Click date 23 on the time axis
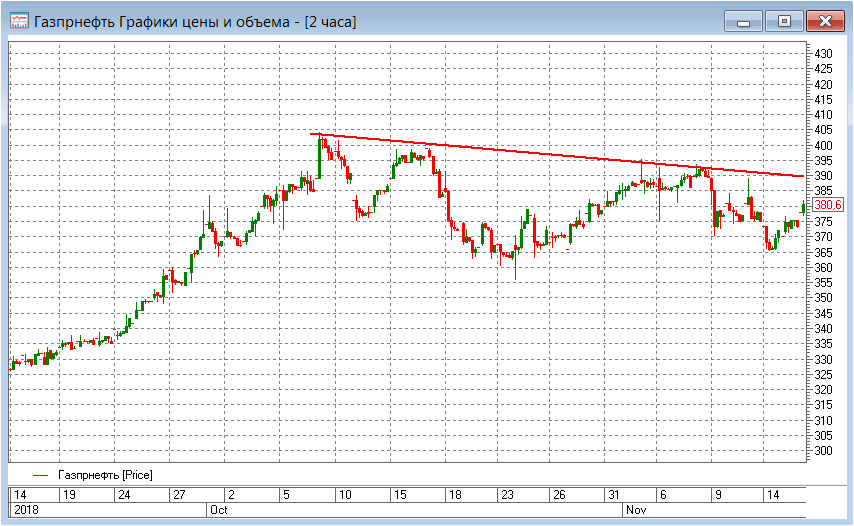This screenshot has height=526, width=854. (x=506, y=494)
